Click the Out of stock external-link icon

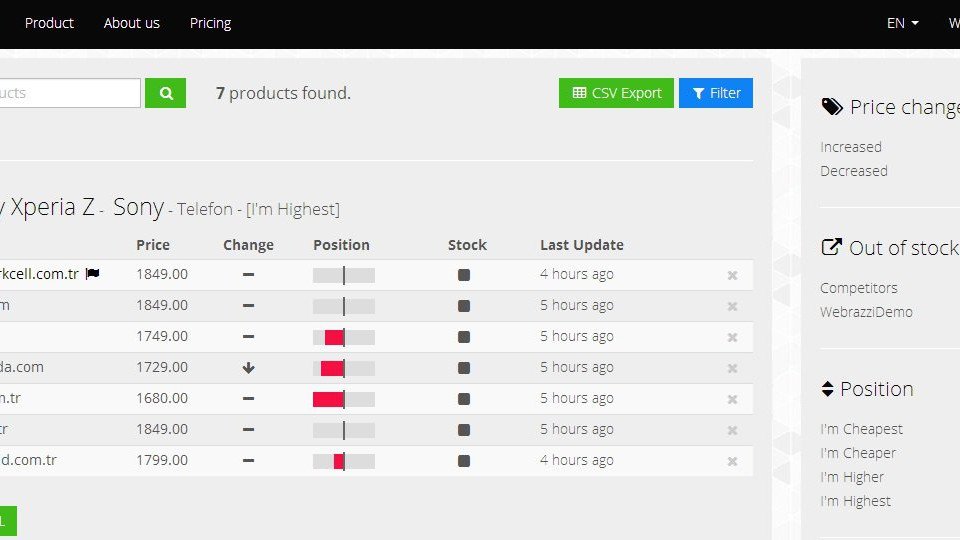coord(831,248)
